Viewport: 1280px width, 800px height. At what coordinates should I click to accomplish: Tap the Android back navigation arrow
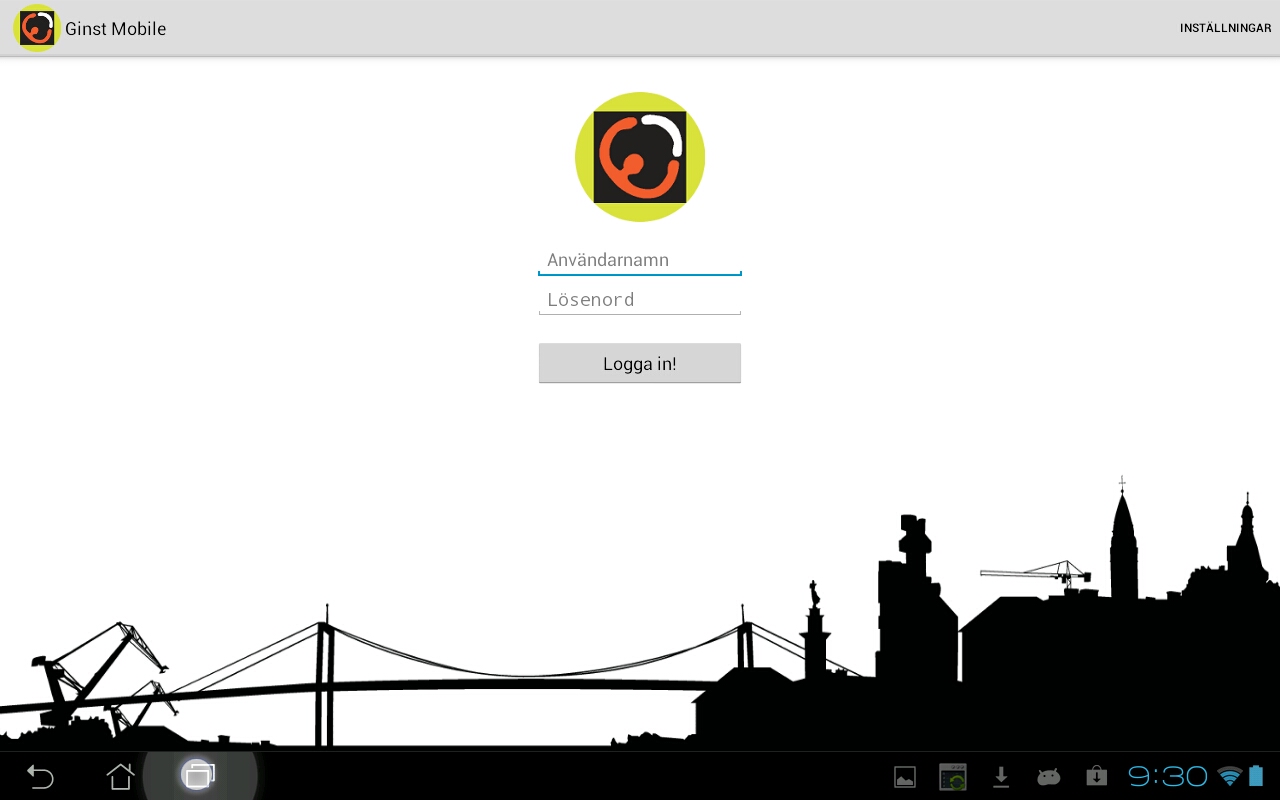coord(40,776)
